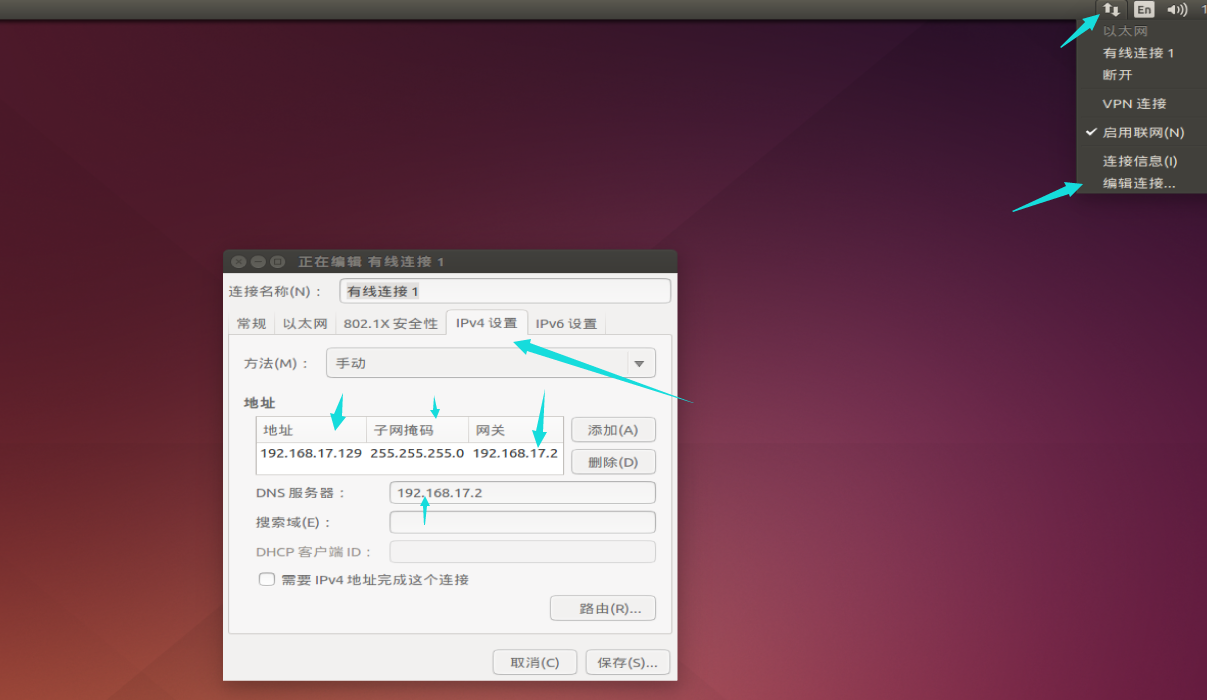
Task: Open the sound volume indicator
Action: tap(1177, 10)
